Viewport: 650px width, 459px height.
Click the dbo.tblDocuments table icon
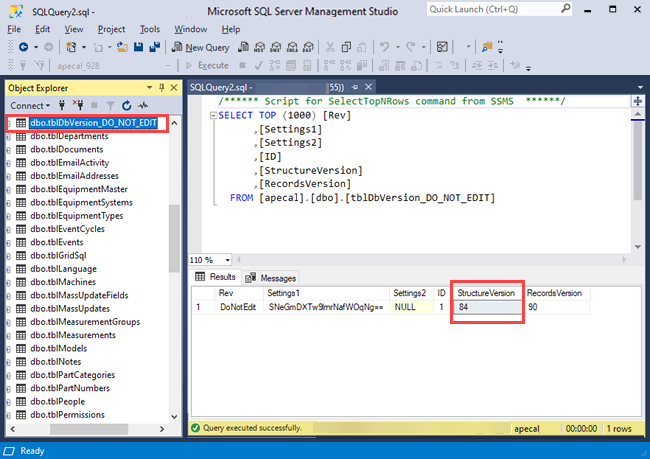[x=21, y=149]
